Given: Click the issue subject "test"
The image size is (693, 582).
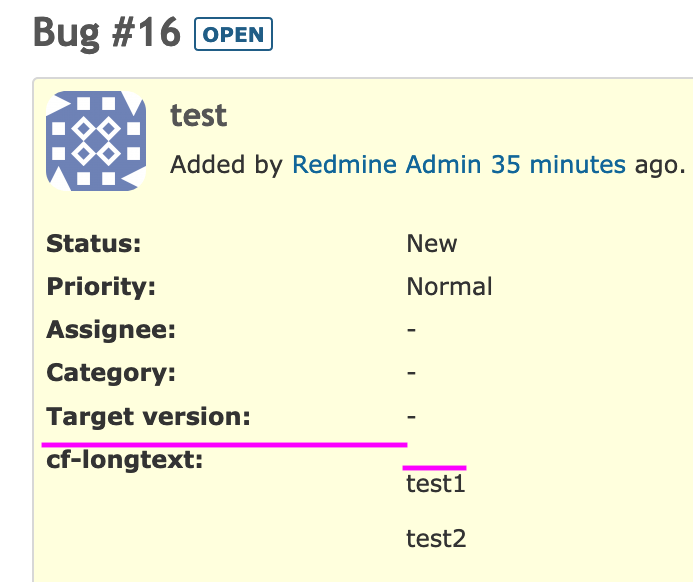Looking at the screenshot, I should click(x=199, y=116).
